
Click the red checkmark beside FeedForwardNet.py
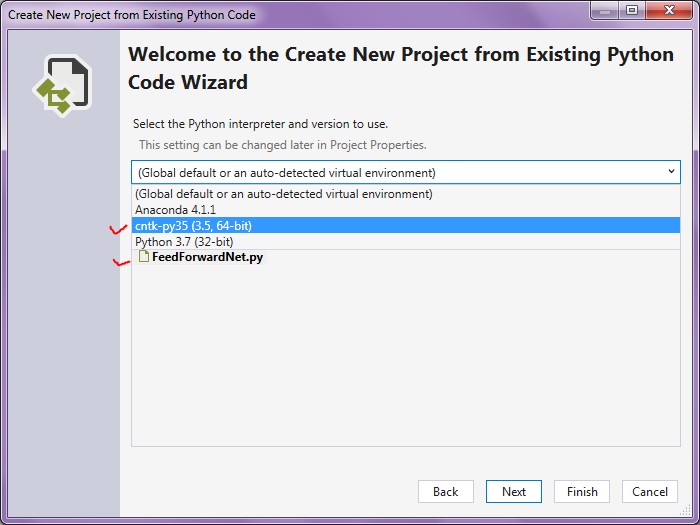pyautogui.click(x=123, y=263)
